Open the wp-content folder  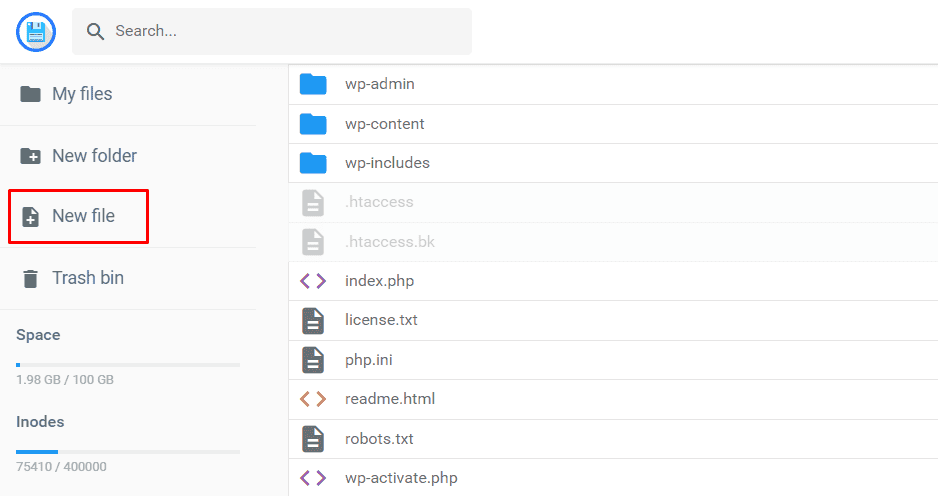[385, 124]
